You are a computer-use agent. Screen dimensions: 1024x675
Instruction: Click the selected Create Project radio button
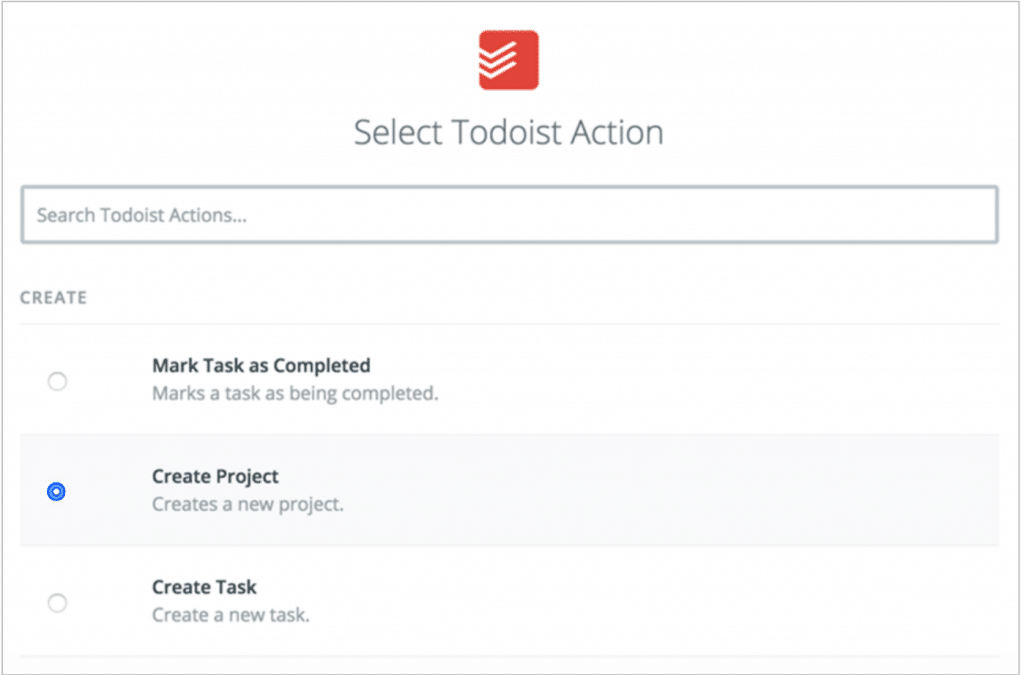click(x=57, y=491)
